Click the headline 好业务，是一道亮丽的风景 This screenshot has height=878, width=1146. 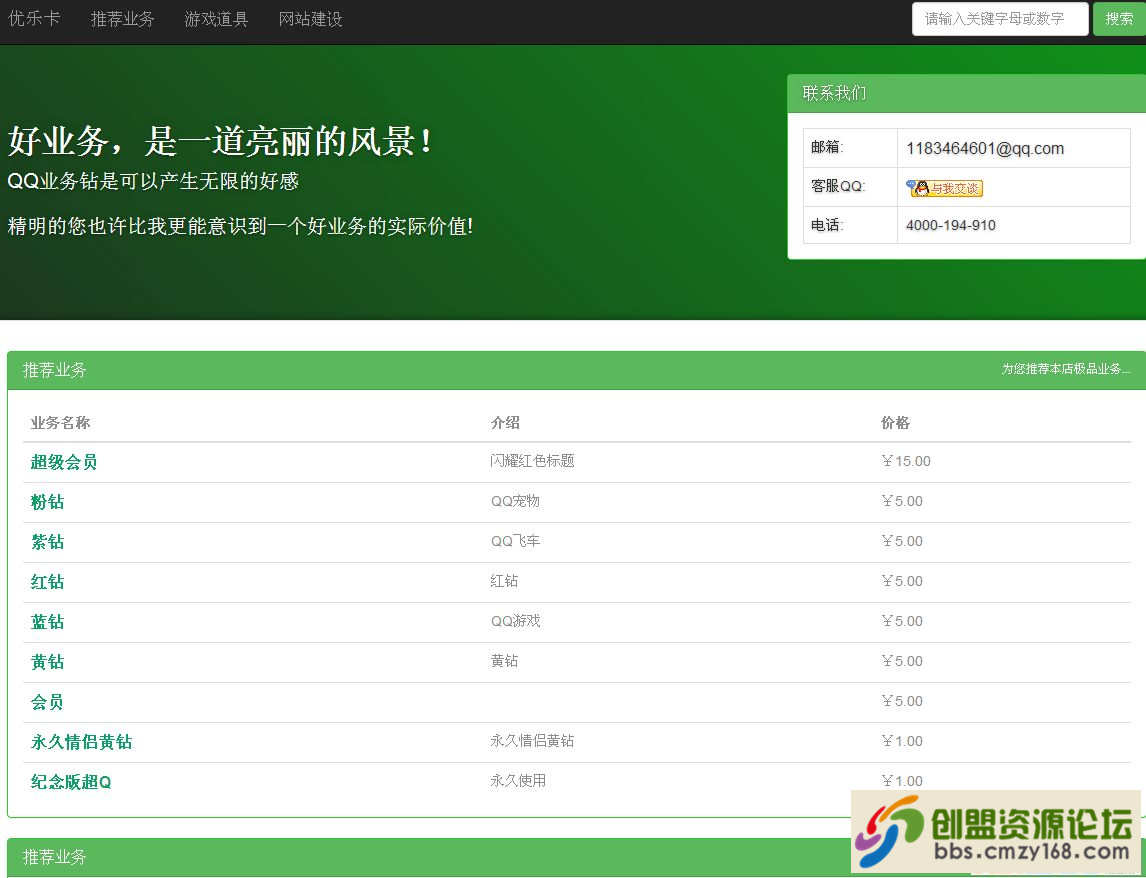pyautogui.click(x=219, y=140)
